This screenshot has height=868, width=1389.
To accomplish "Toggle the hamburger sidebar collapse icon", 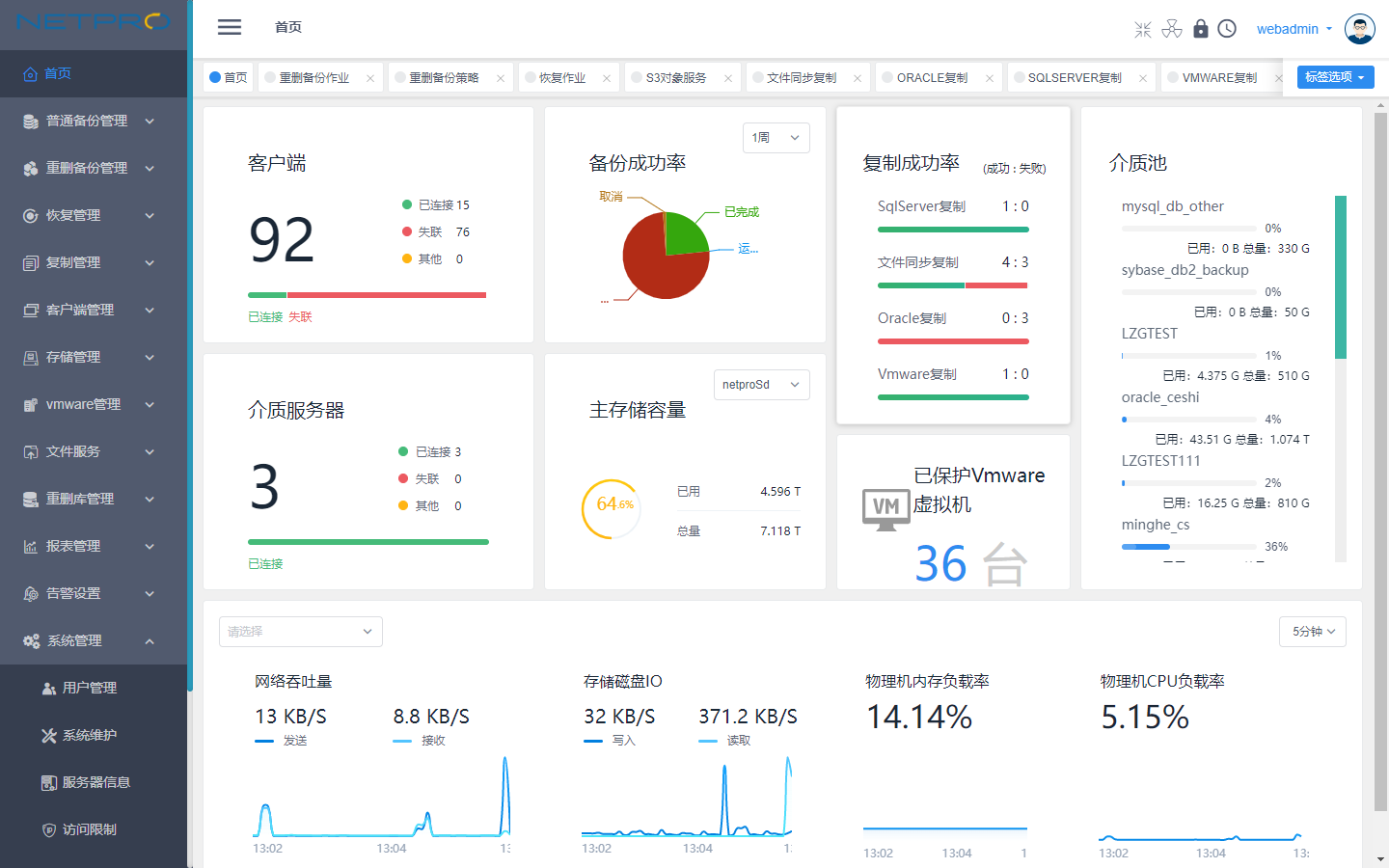I will click(230, 27).
